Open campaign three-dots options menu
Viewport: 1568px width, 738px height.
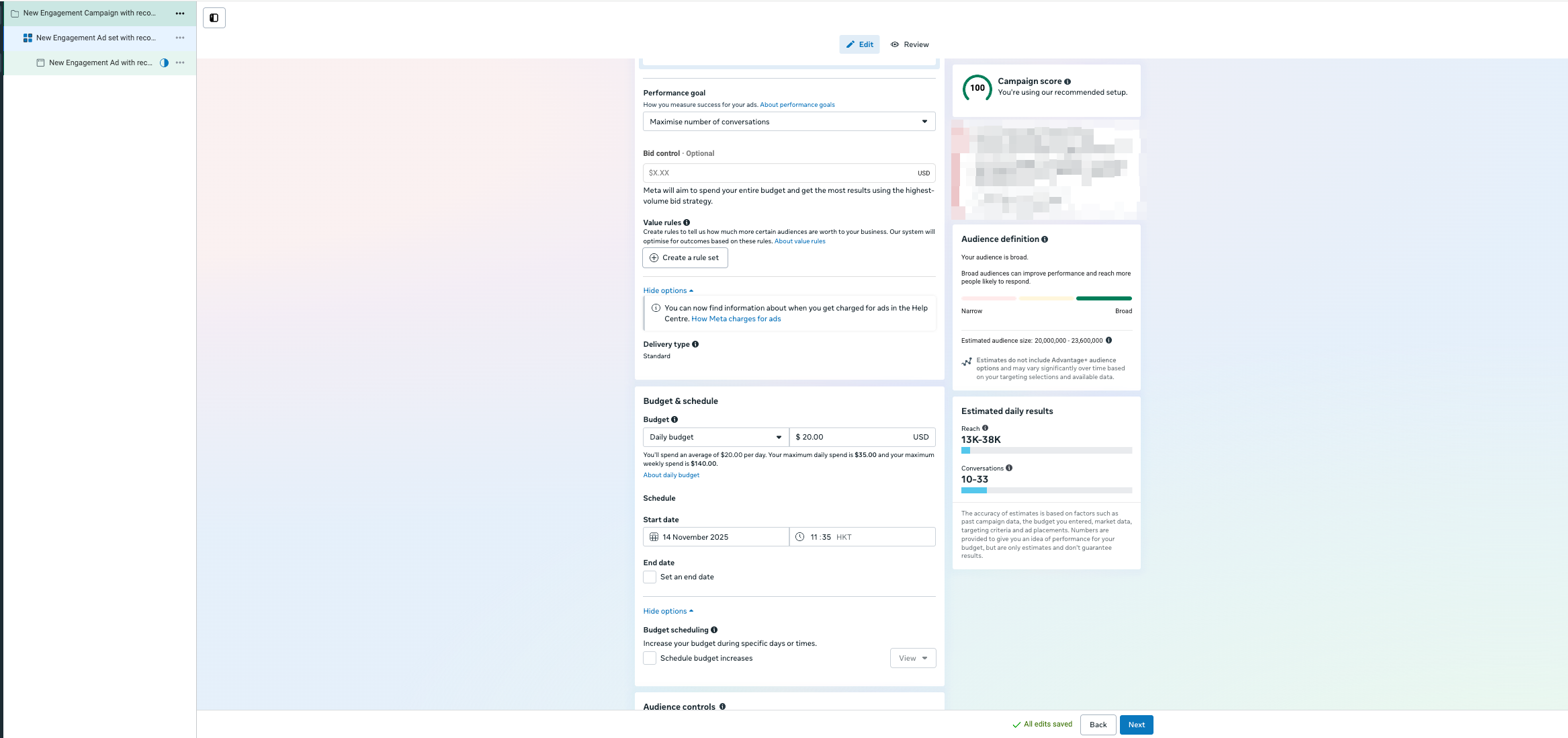(179, 13)
